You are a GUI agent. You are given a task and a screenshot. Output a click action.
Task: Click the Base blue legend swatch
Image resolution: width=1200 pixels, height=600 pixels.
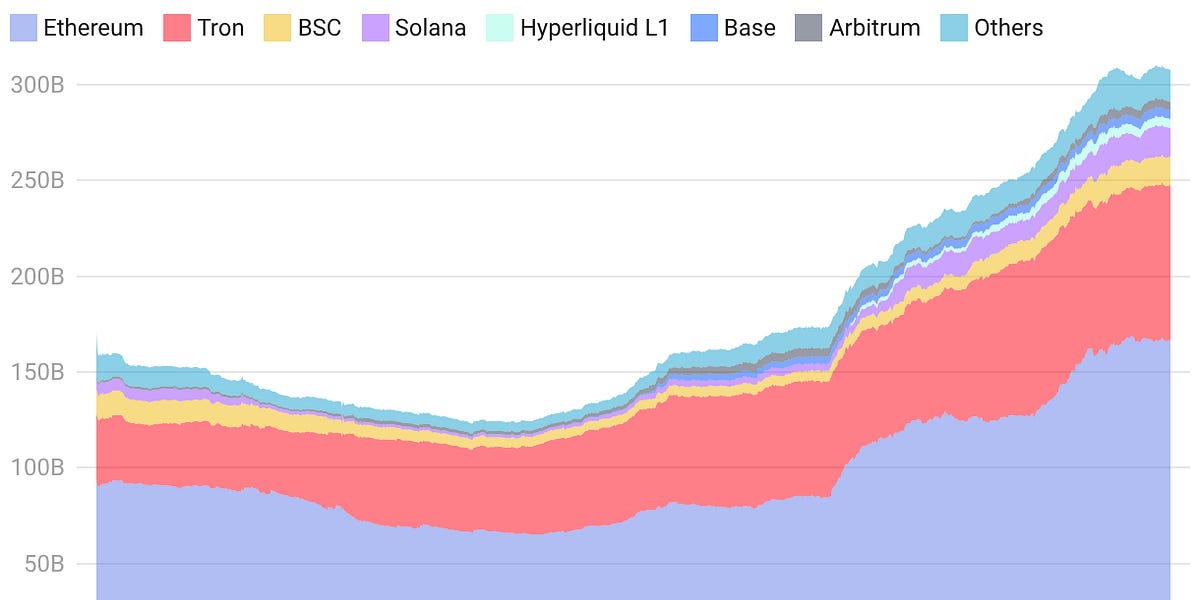pos(704,27)
